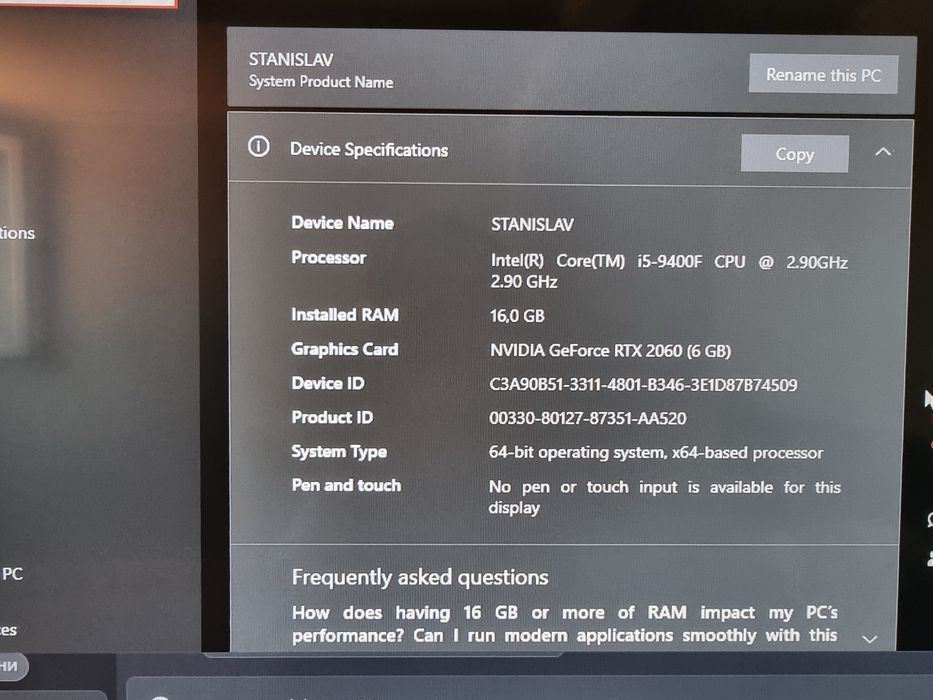Select Installed RAM value 16,0 GB

pos(517,315)
